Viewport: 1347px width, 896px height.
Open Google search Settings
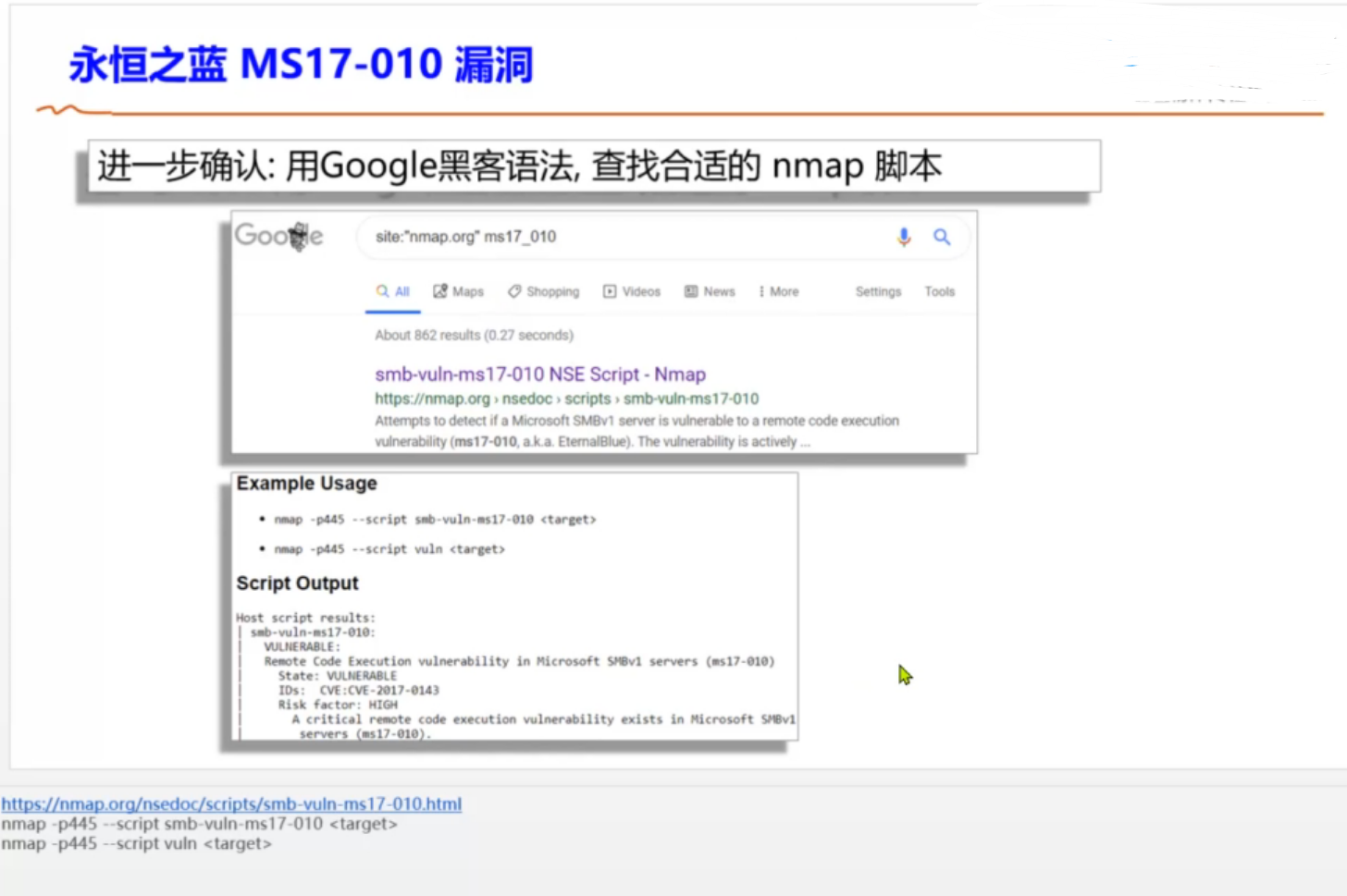878,291
